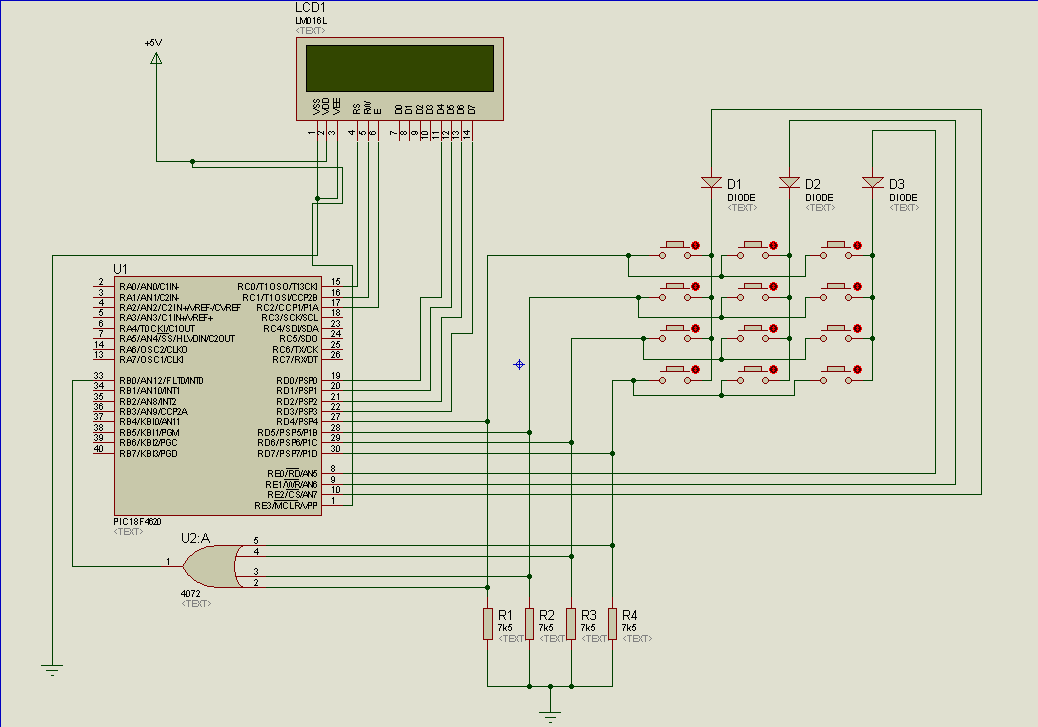Click the RE3/MCLR/VPP pin label
The height and width of the screenshot is (727, 1038).
(286, 506)
